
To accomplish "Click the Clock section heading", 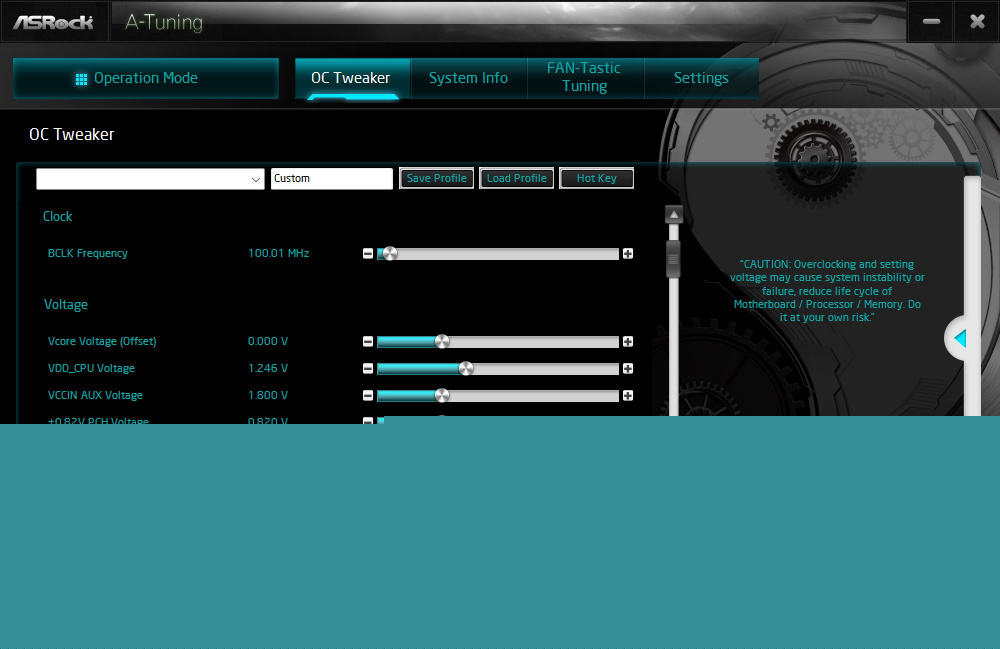I will [57, 217].
